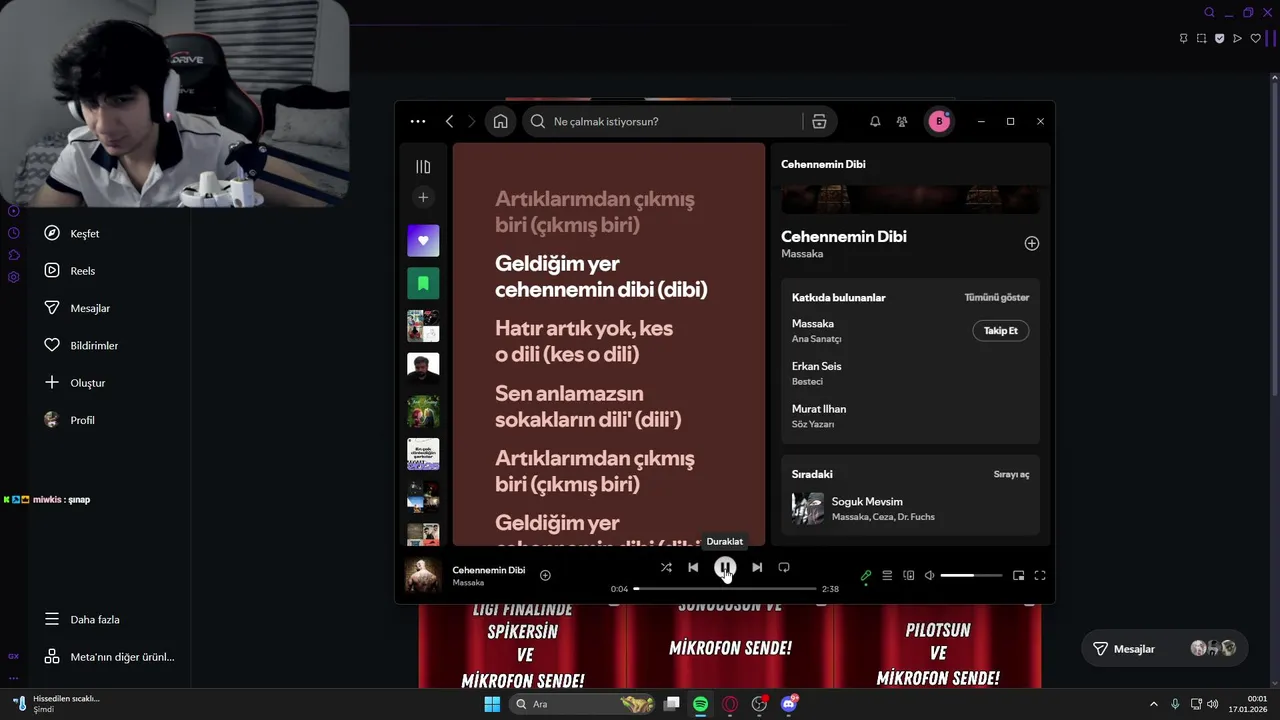Toggle repeat mode in Spotify
The width and height of the screenshot is (1280, 720).
pos(784,567)
